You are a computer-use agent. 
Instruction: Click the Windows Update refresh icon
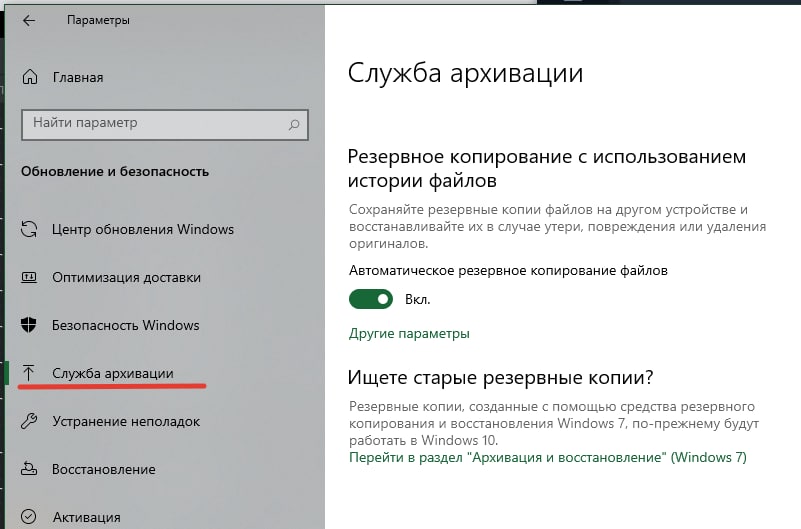29,229
